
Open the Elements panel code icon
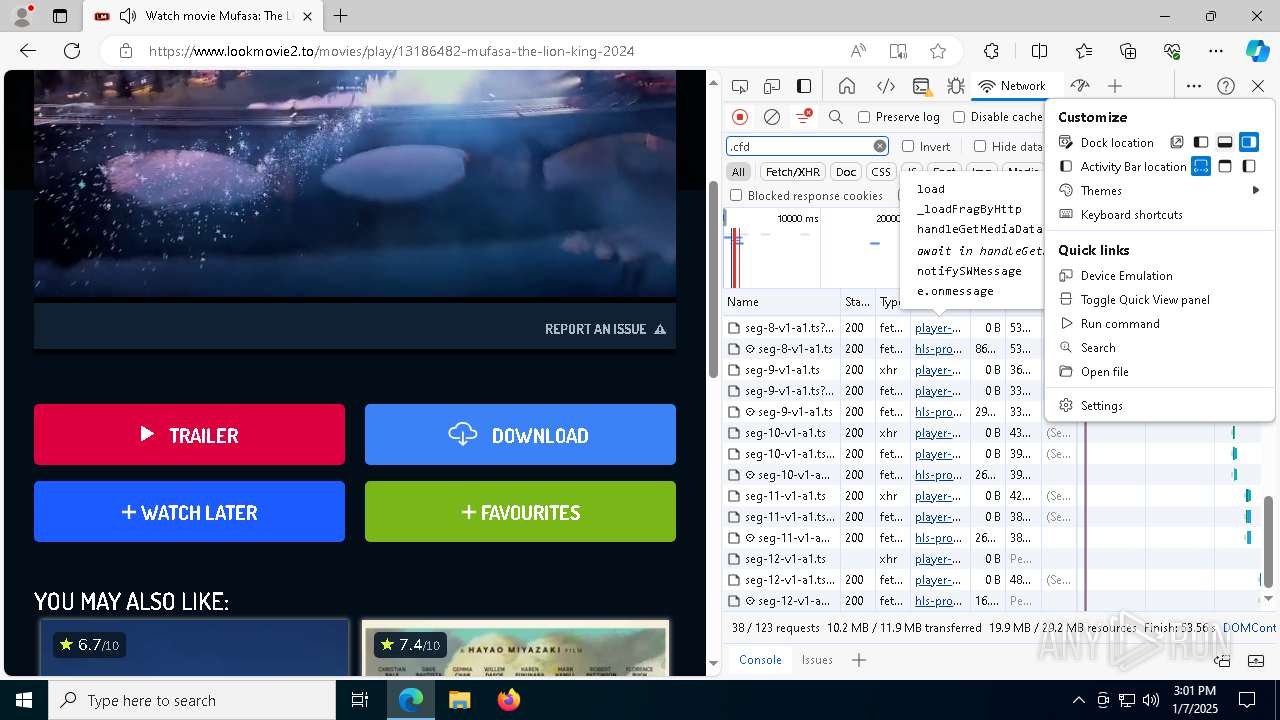click(x=885, y=86)
